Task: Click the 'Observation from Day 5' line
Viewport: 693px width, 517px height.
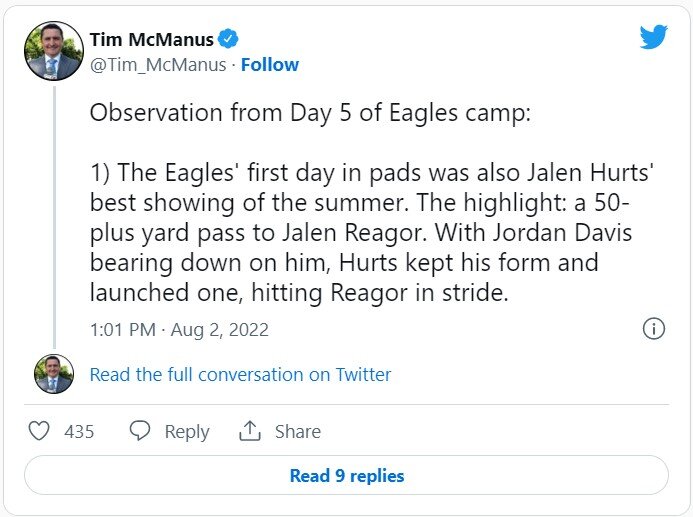Action: [309, 112]
